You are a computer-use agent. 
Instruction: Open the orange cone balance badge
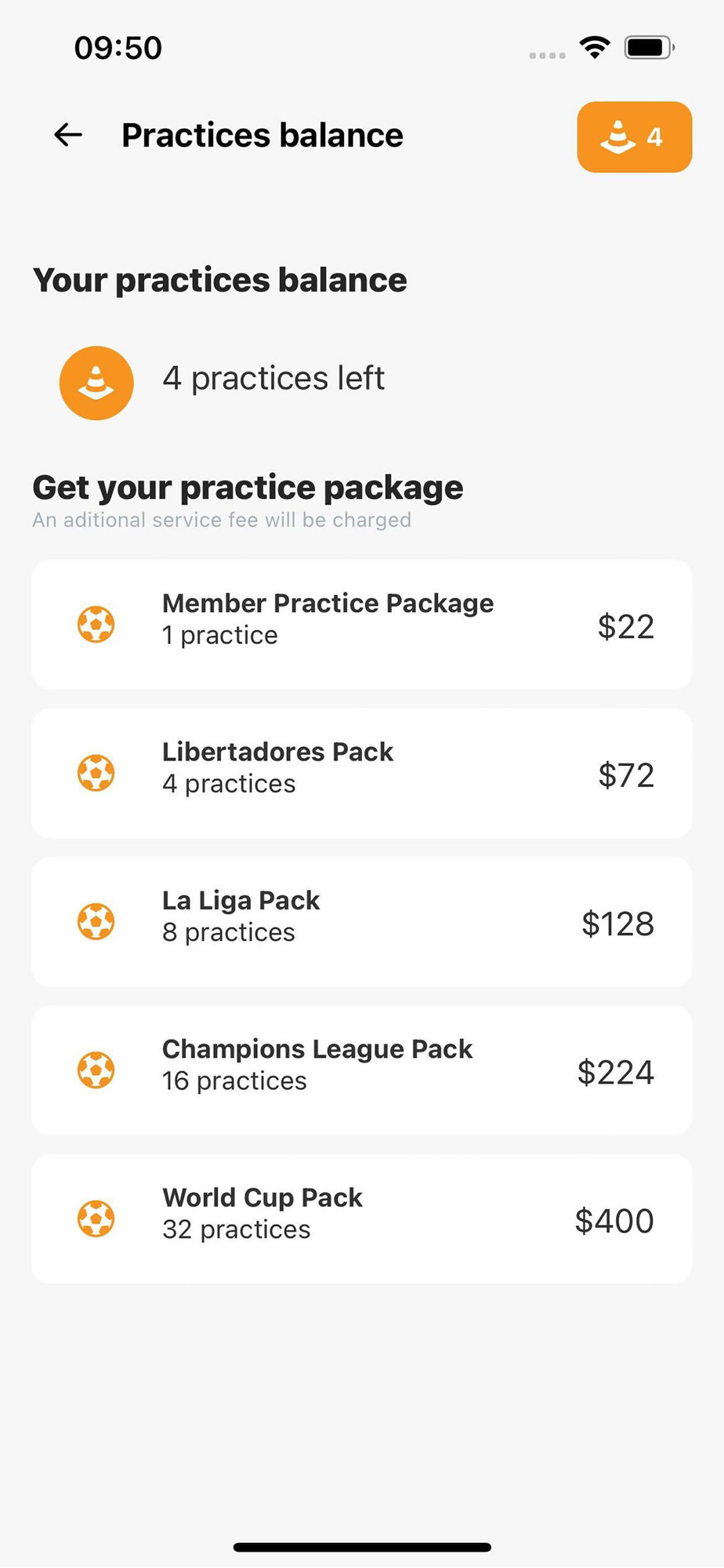click(634, 137)
